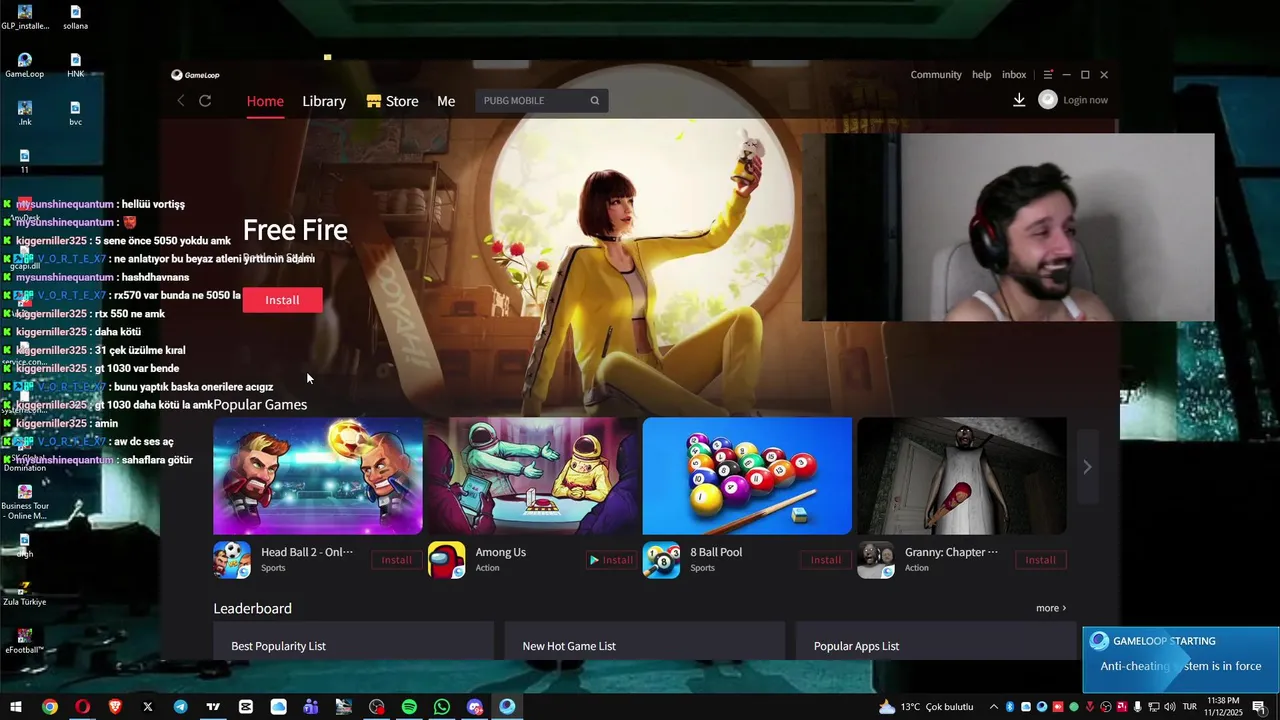Open GameLoop desktop shortcut
This screenshot has height=720, width=1280.
point(24,65)
